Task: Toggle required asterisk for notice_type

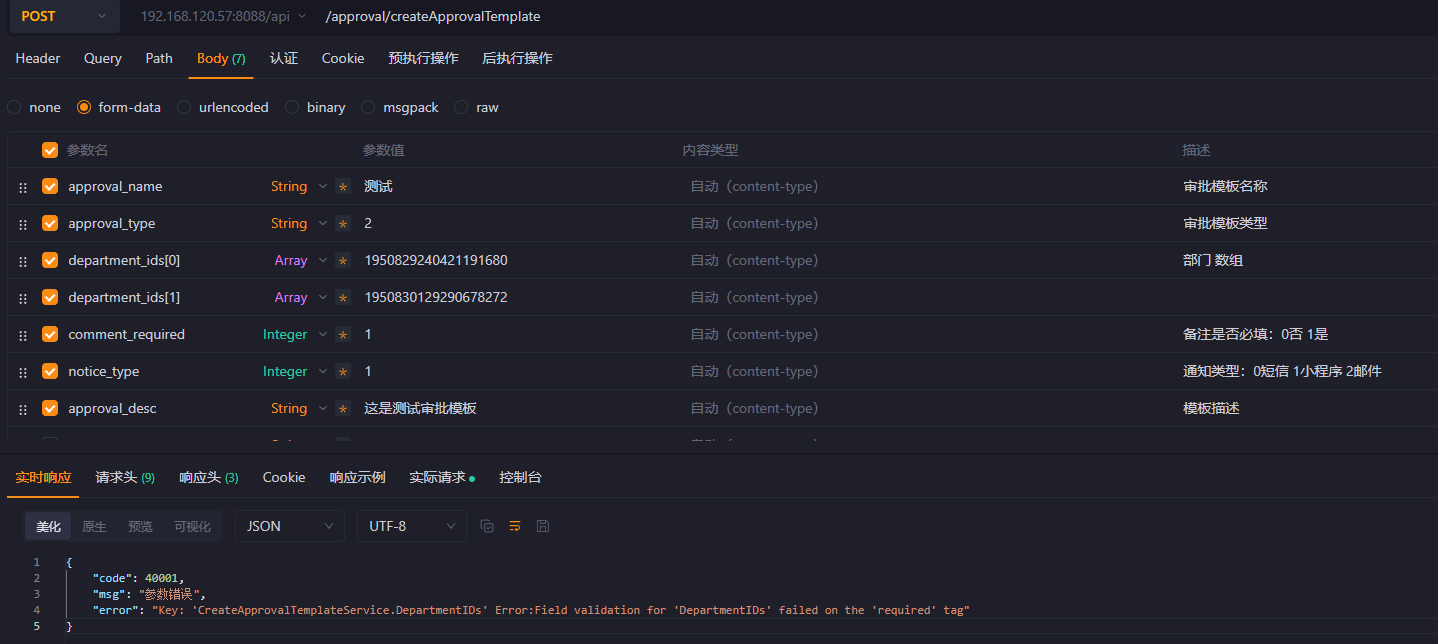Action: click(343, 372)
